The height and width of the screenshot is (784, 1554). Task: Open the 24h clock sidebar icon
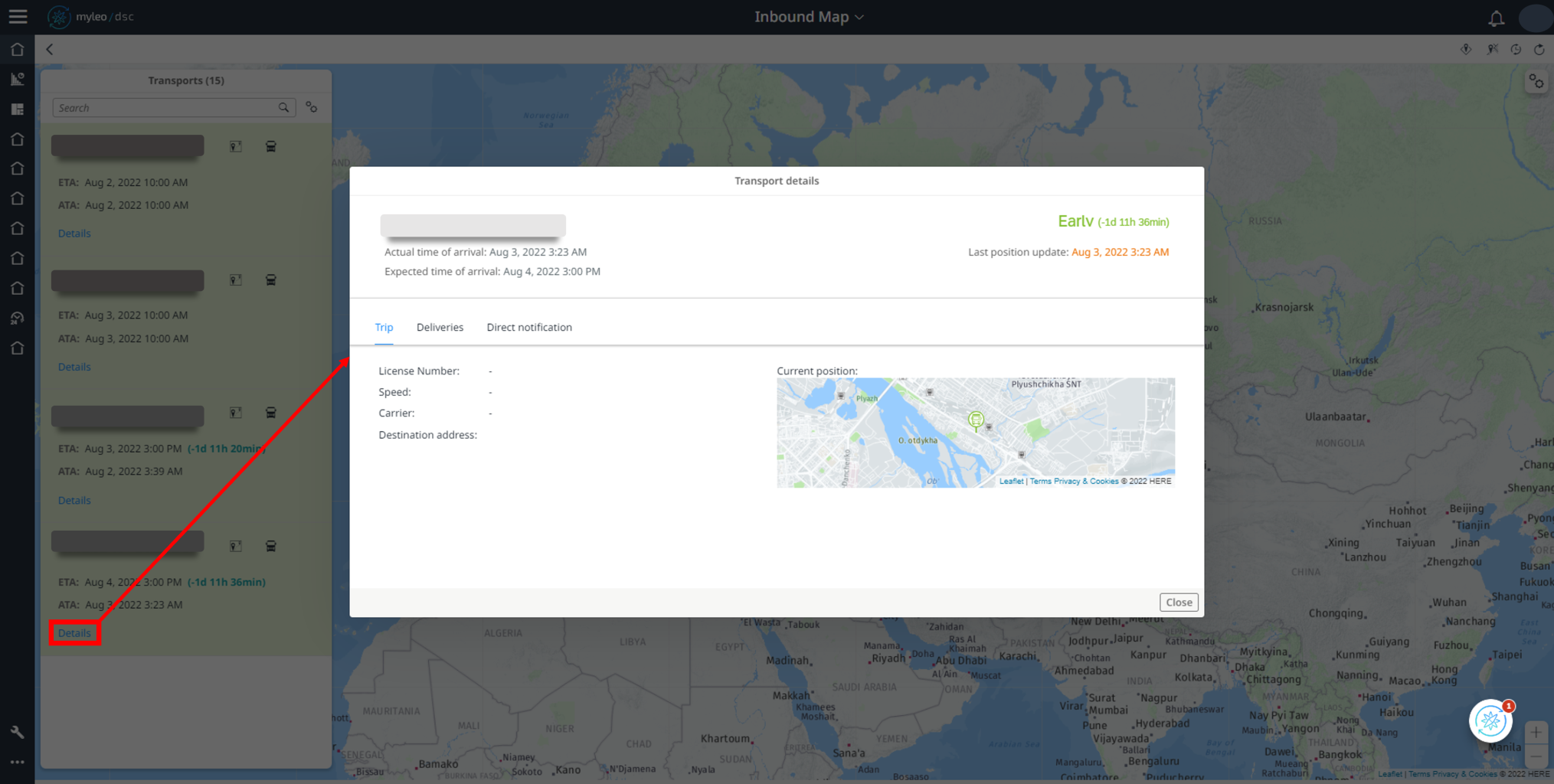tap(17, 318)
